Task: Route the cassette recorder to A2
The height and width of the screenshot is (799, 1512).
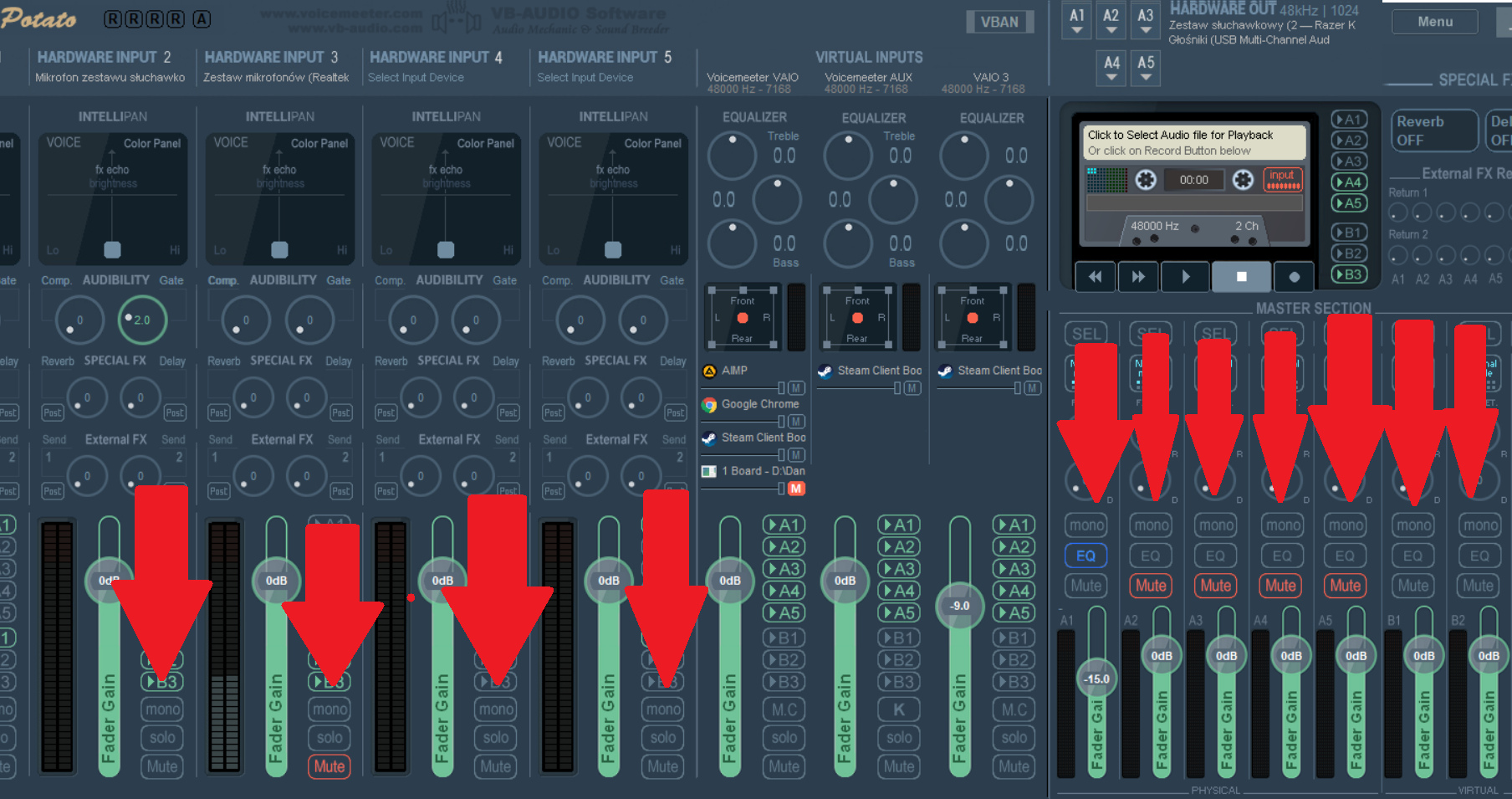Action: click(x=1348, y=141)
